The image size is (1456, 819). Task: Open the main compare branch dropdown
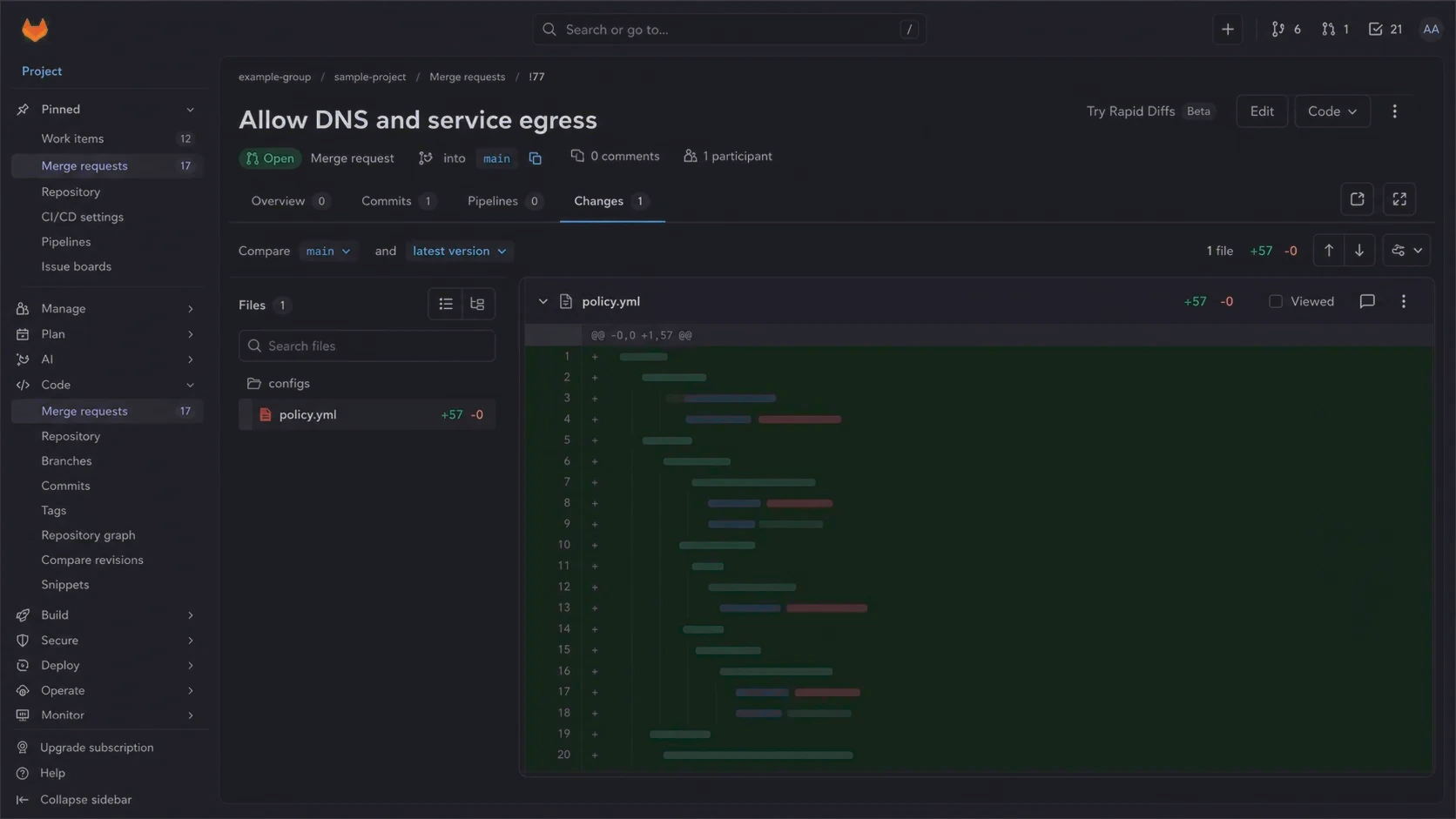pos(328,251)
